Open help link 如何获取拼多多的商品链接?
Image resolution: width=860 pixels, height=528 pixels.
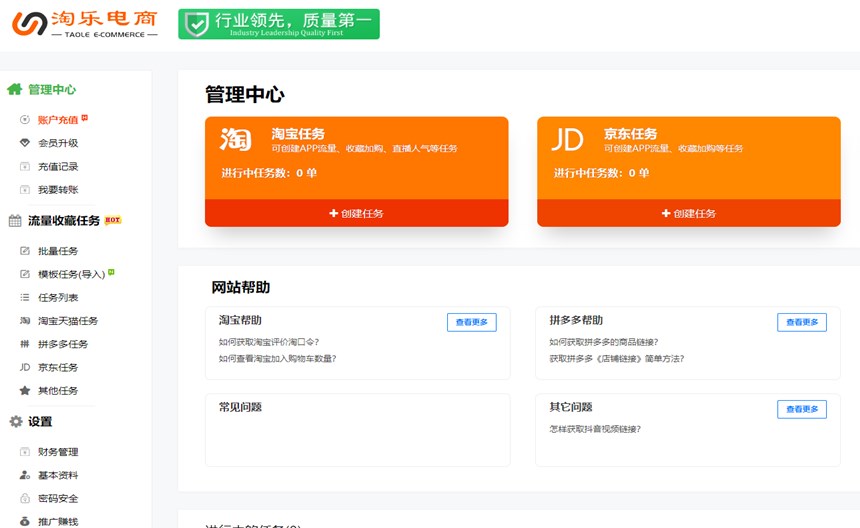[603, 342]
